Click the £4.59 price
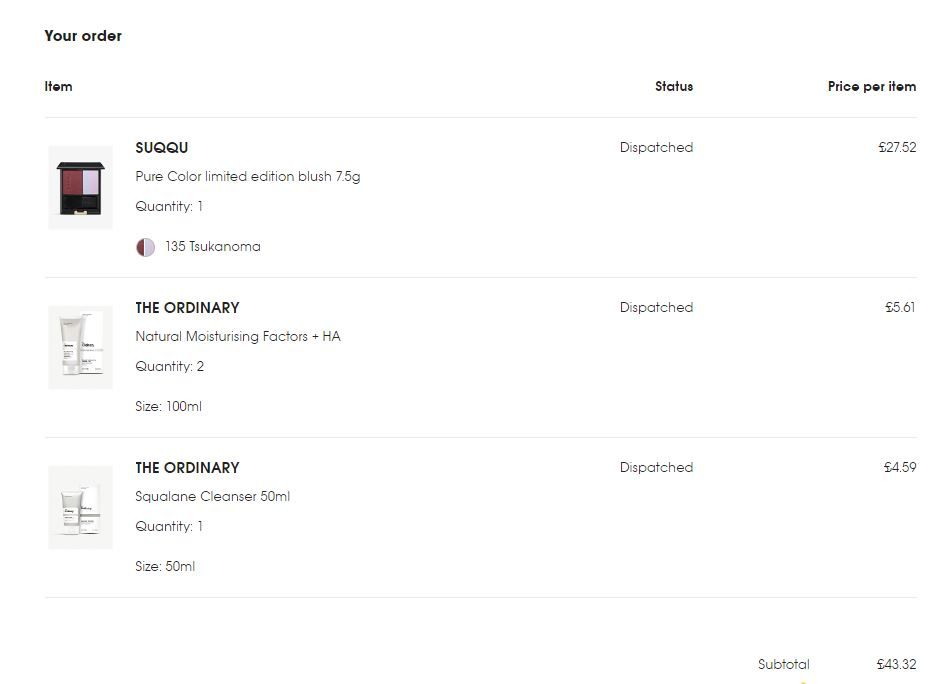945x684 pixels. tap(900, 468)
